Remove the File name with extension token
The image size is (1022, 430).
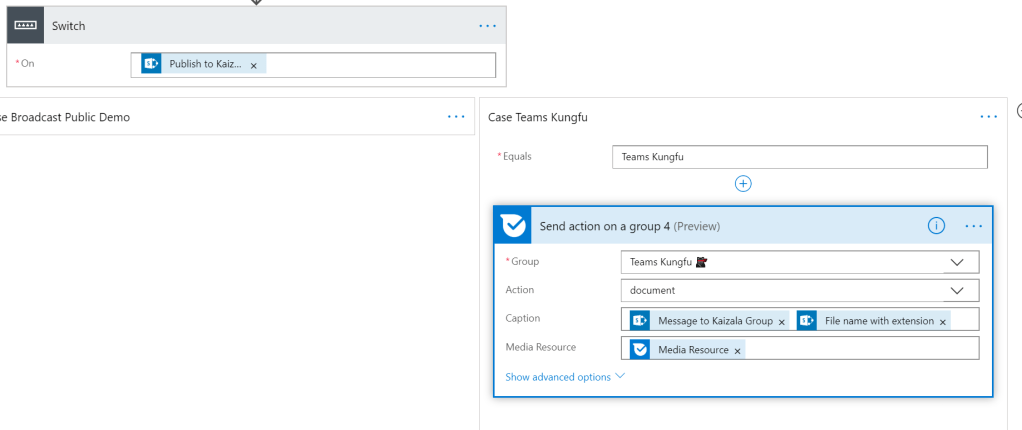click(x=943, y=321)
